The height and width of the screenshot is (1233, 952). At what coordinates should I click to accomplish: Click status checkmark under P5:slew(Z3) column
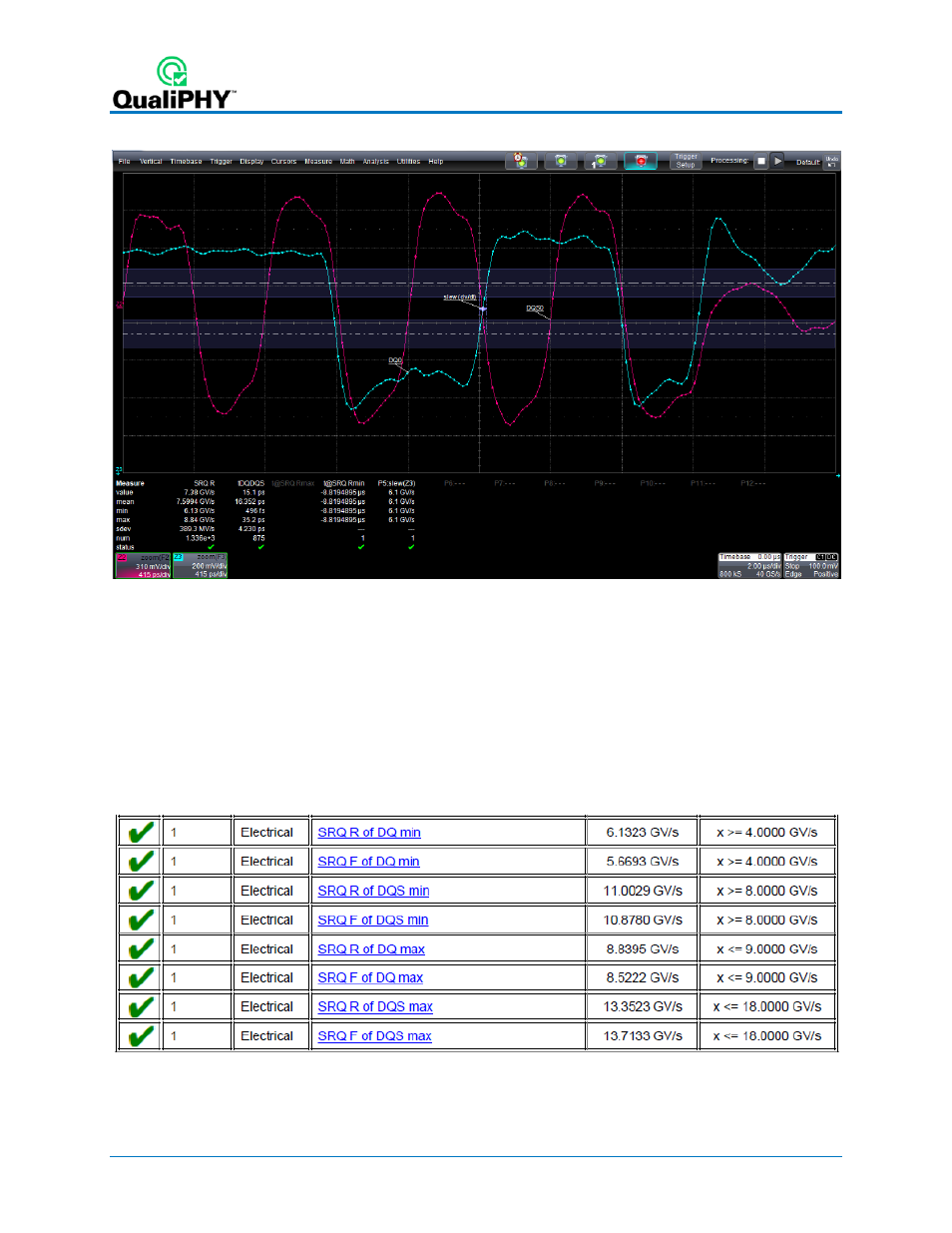[x=411, y=547]
